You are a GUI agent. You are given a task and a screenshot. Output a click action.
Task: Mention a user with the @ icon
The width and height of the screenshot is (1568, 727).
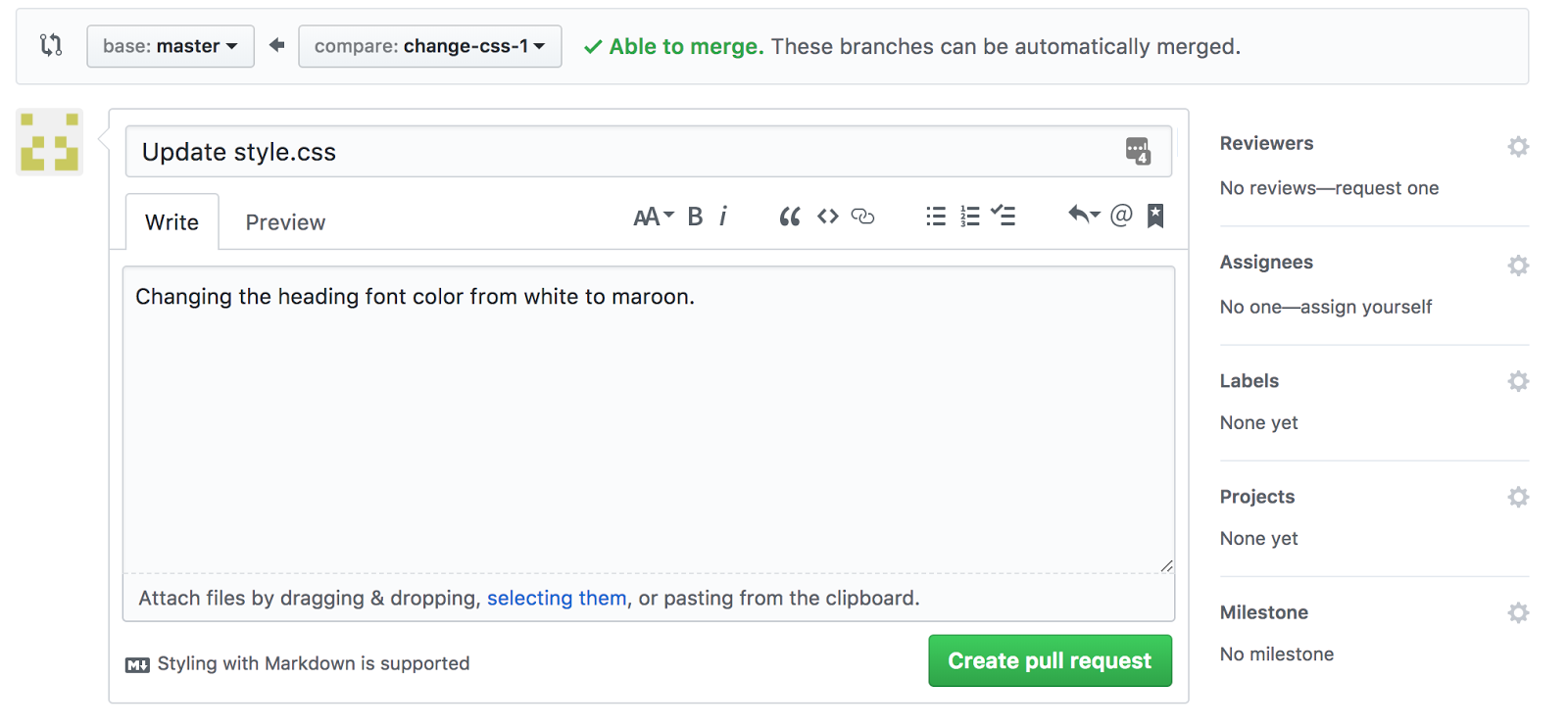pos(1121,216)
